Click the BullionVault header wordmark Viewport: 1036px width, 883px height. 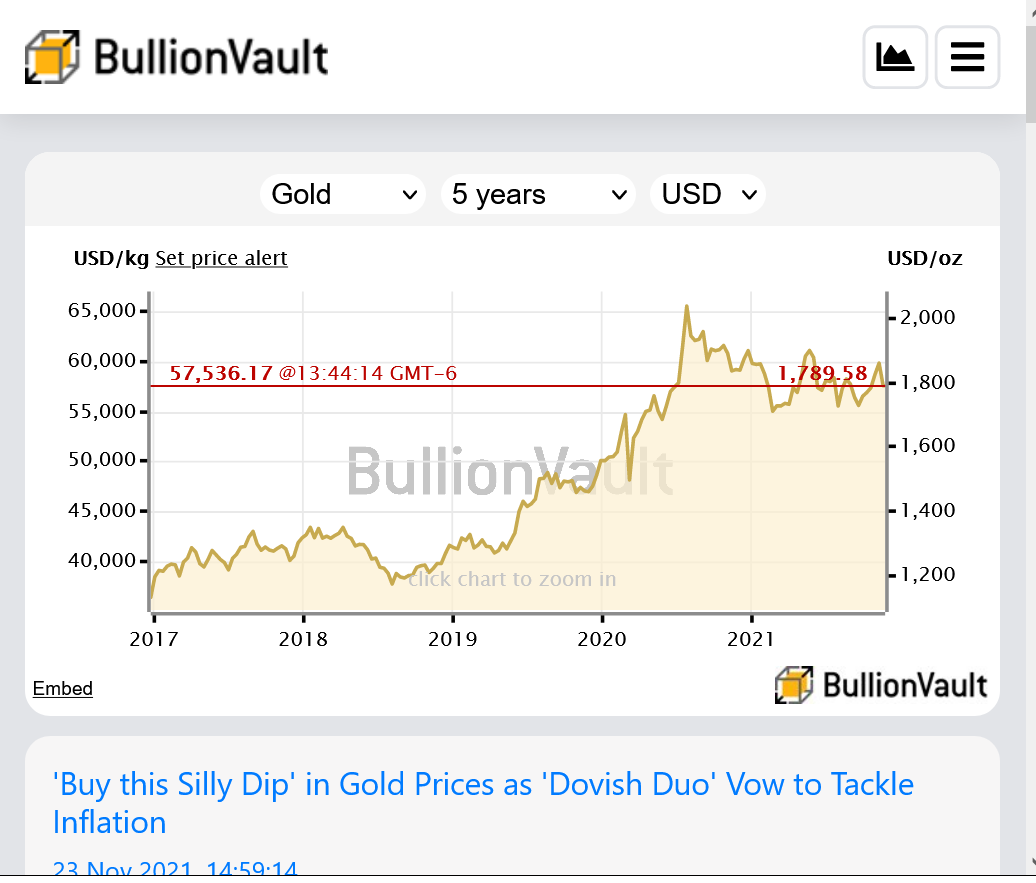click(x=211, y=58)
